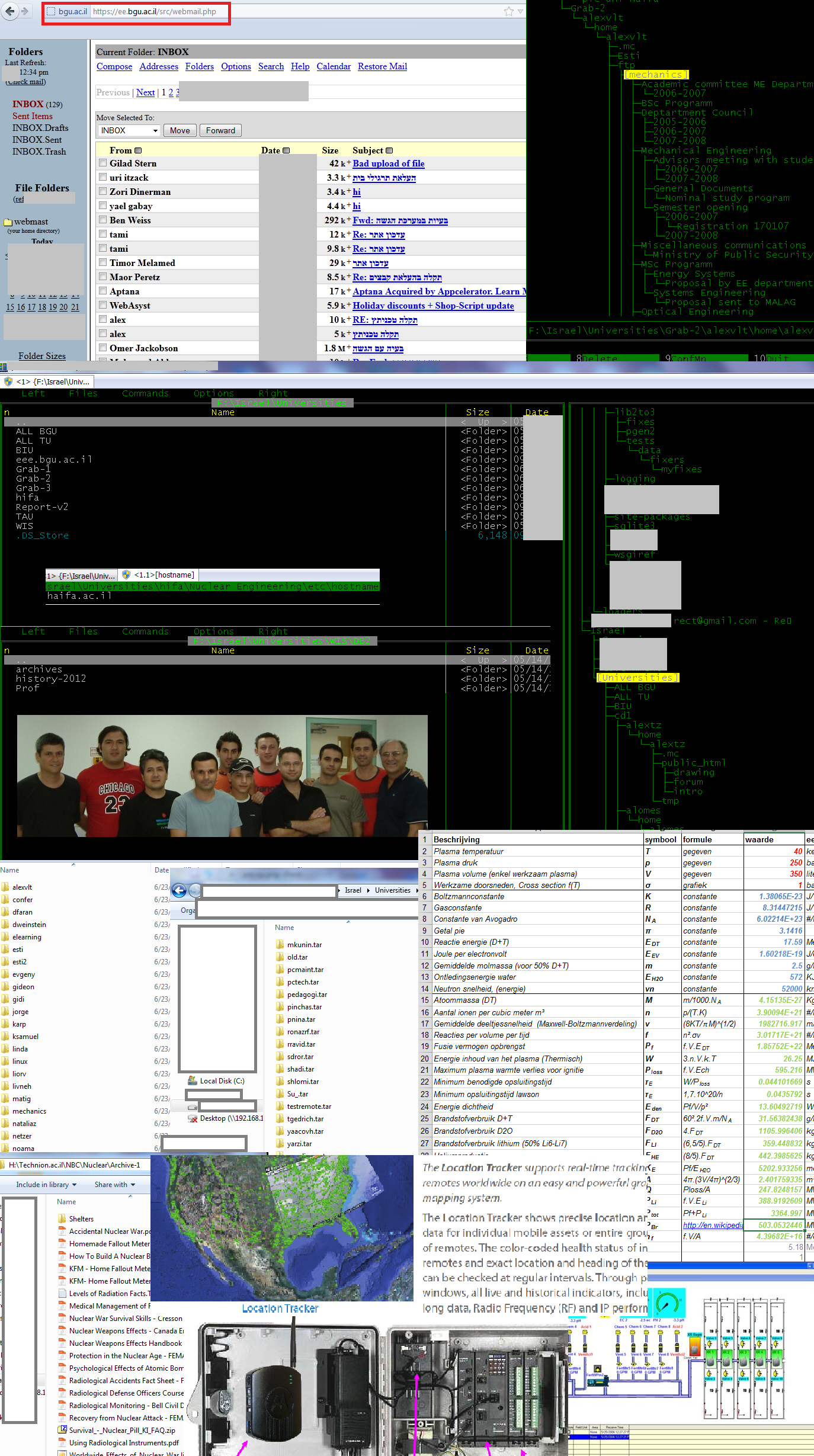Screen dimensions: 814x1456
Task: Click the group photo thumbnail of men
Action: (x=222, y=775)
